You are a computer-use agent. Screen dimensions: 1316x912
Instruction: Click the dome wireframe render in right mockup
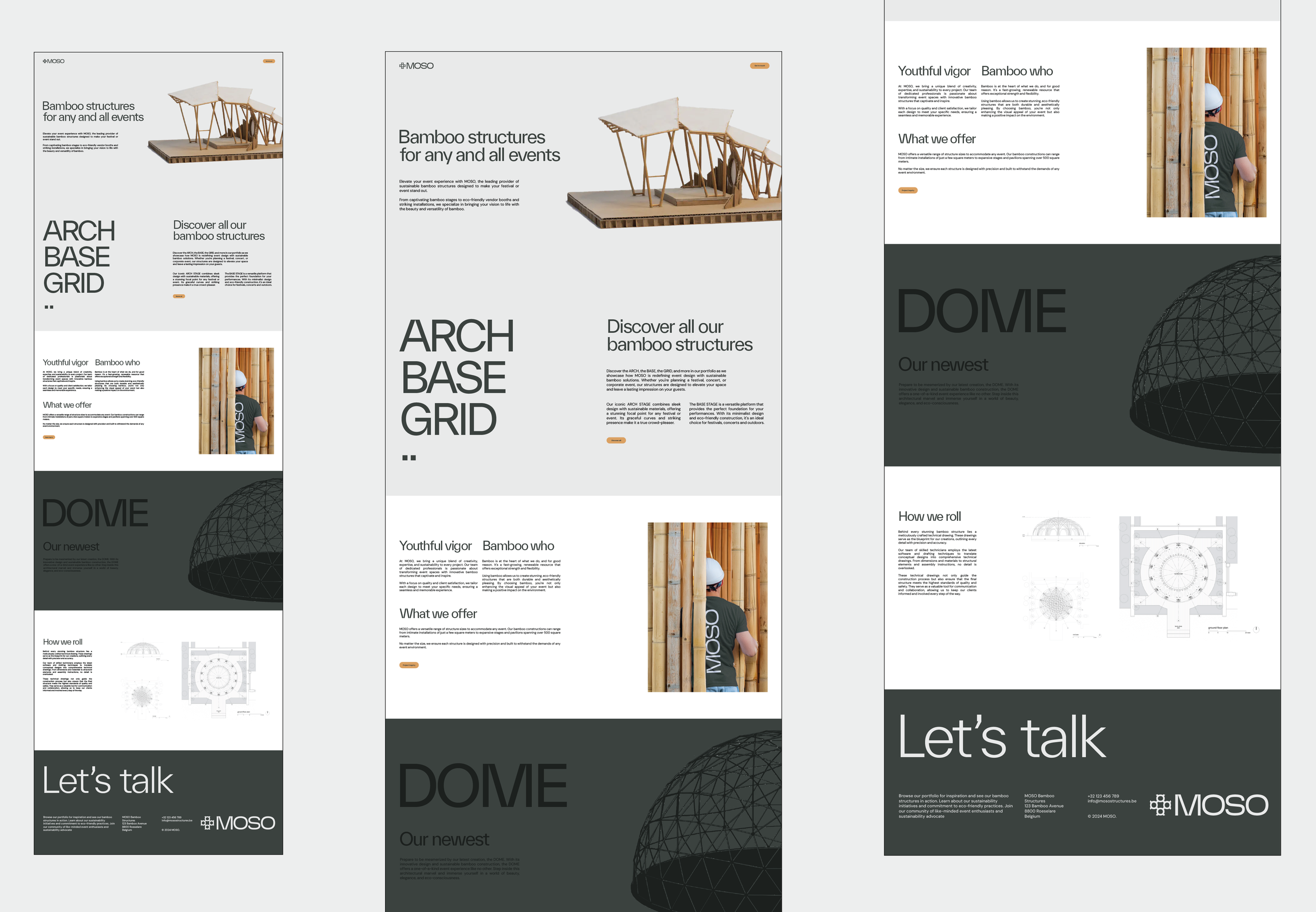tap(1204, 354)
